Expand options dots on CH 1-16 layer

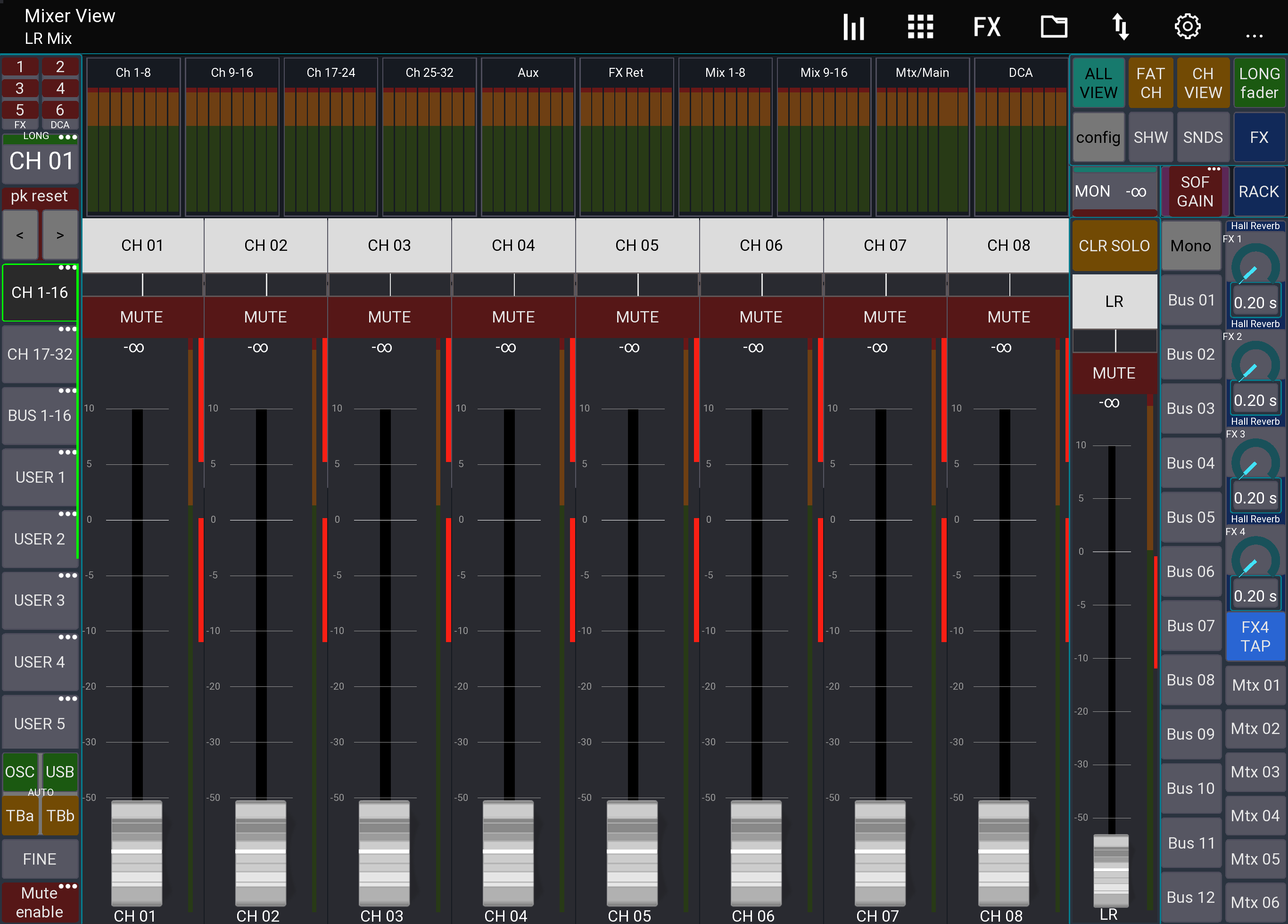(x=67, y=267)
